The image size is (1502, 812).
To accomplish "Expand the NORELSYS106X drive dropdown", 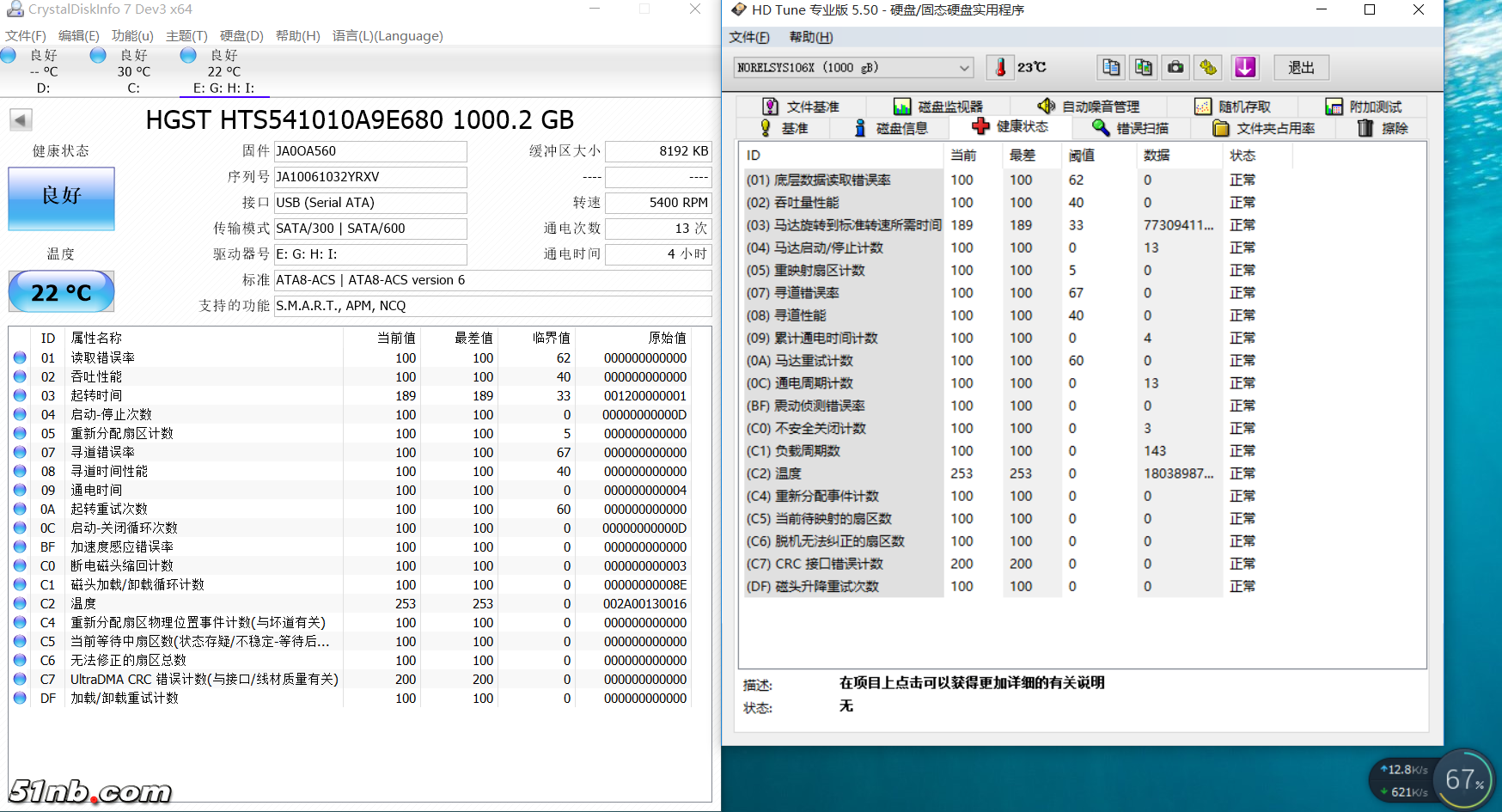I will [x=964, y=68].
